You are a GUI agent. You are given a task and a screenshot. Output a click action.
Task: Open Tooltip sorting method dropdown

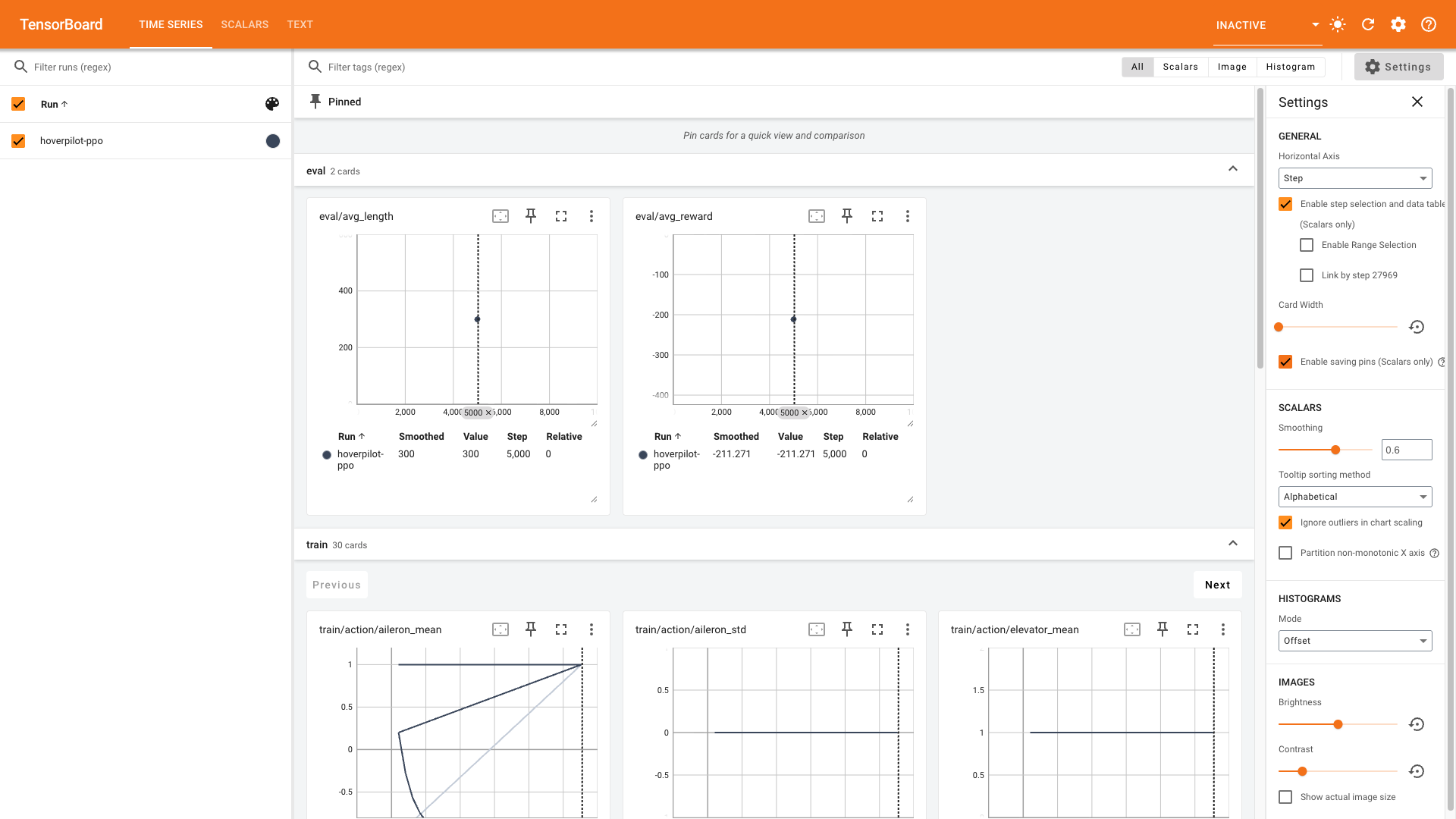tap(1355, 497)
